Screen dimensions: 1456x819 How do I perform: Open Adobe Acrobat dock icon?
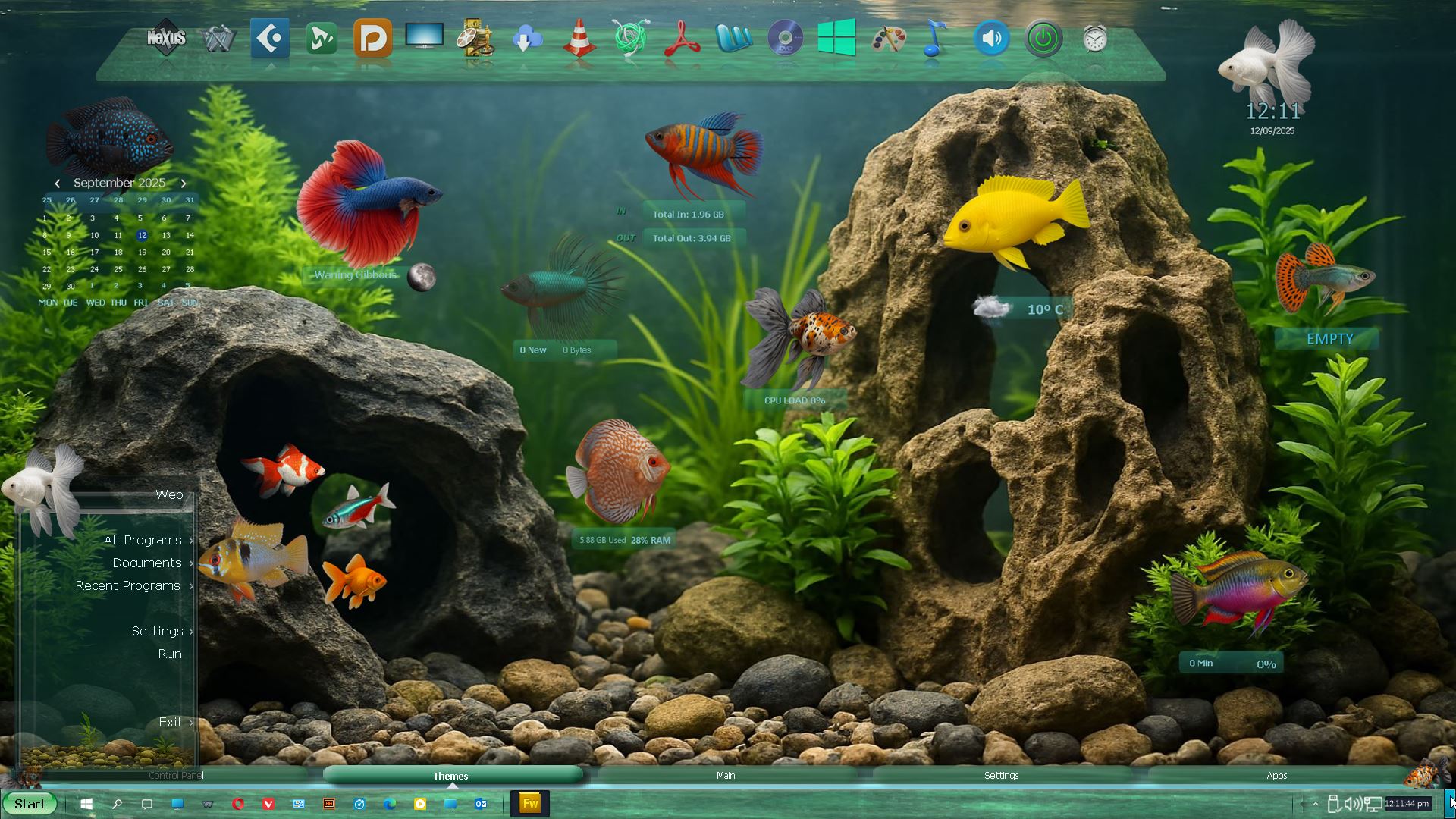pos(682,39)
